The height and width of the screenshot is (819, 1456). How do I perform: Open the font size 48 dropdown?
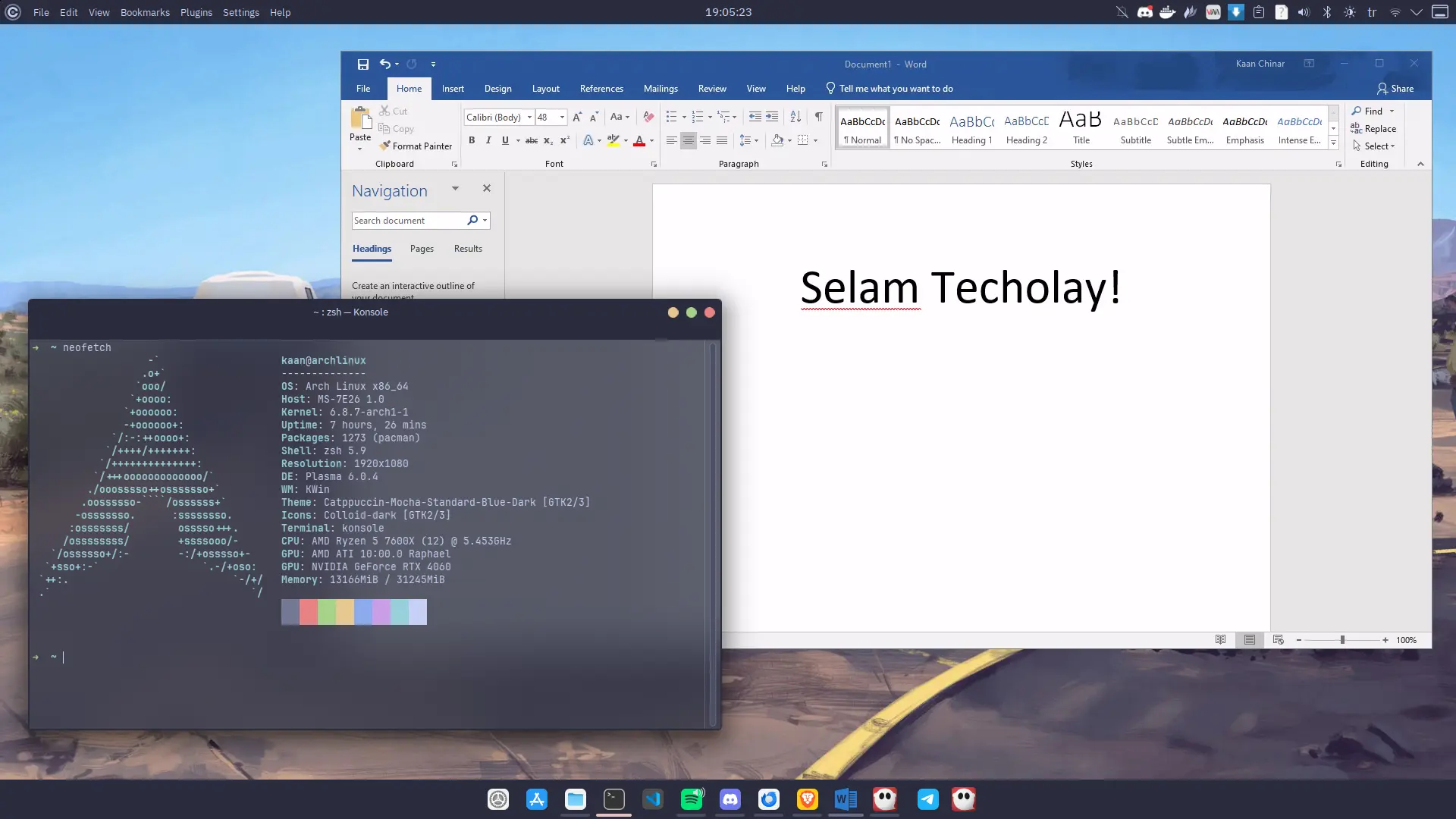562,118
